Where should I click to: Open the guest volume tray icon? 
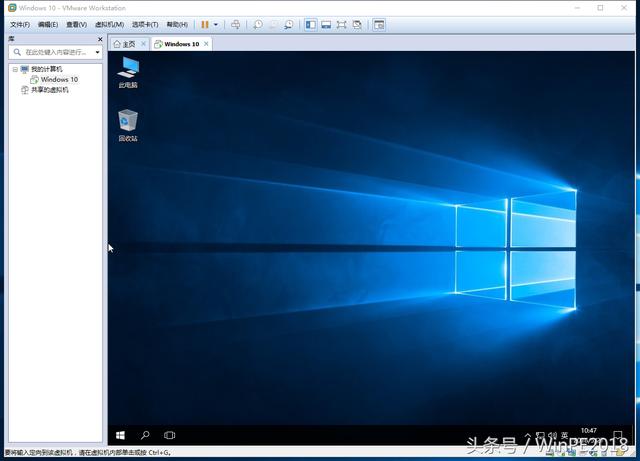point(553,435)
